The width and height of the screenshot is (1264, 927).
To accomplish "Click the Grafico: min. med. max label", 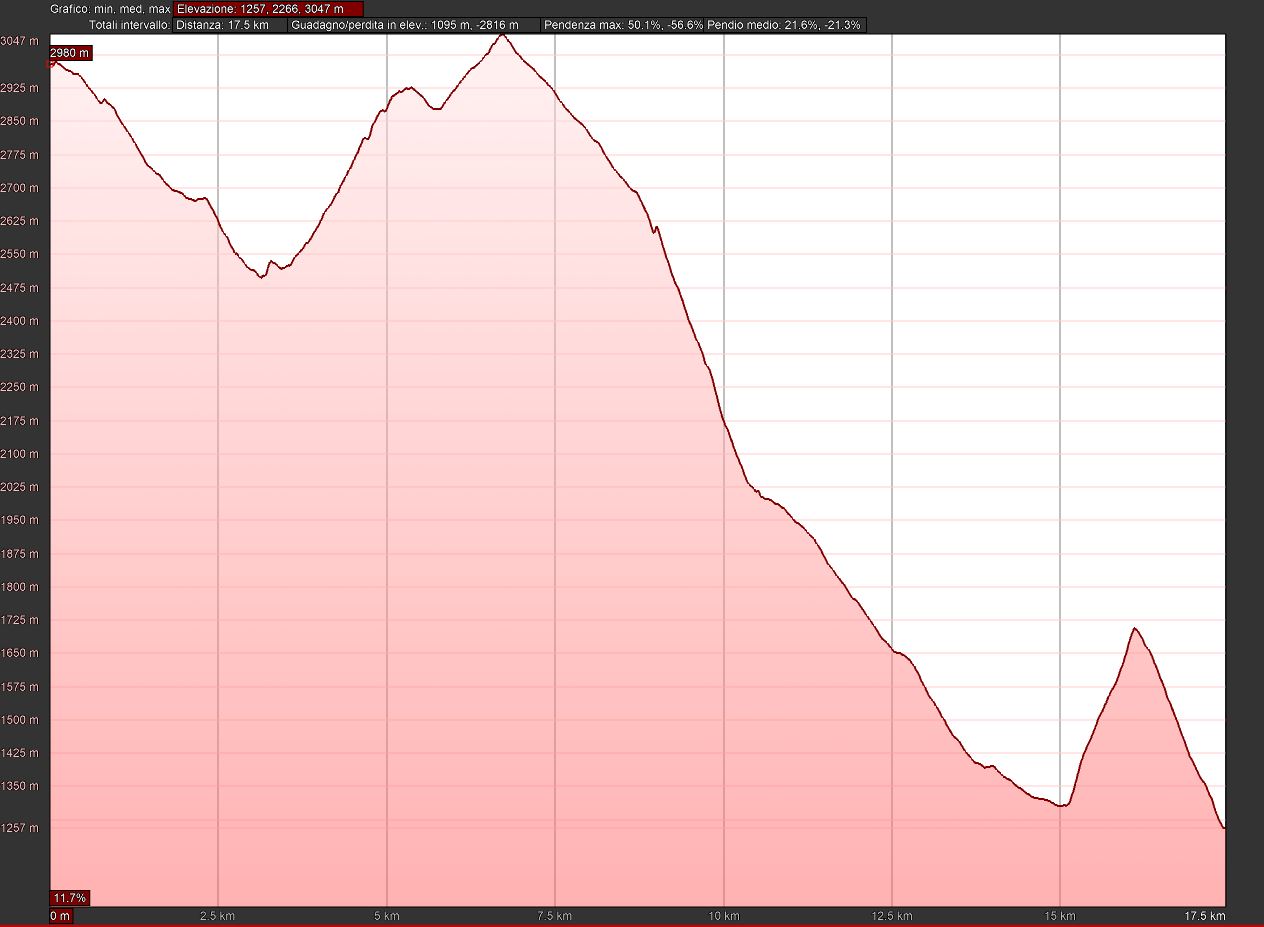I will pos(110,9).
